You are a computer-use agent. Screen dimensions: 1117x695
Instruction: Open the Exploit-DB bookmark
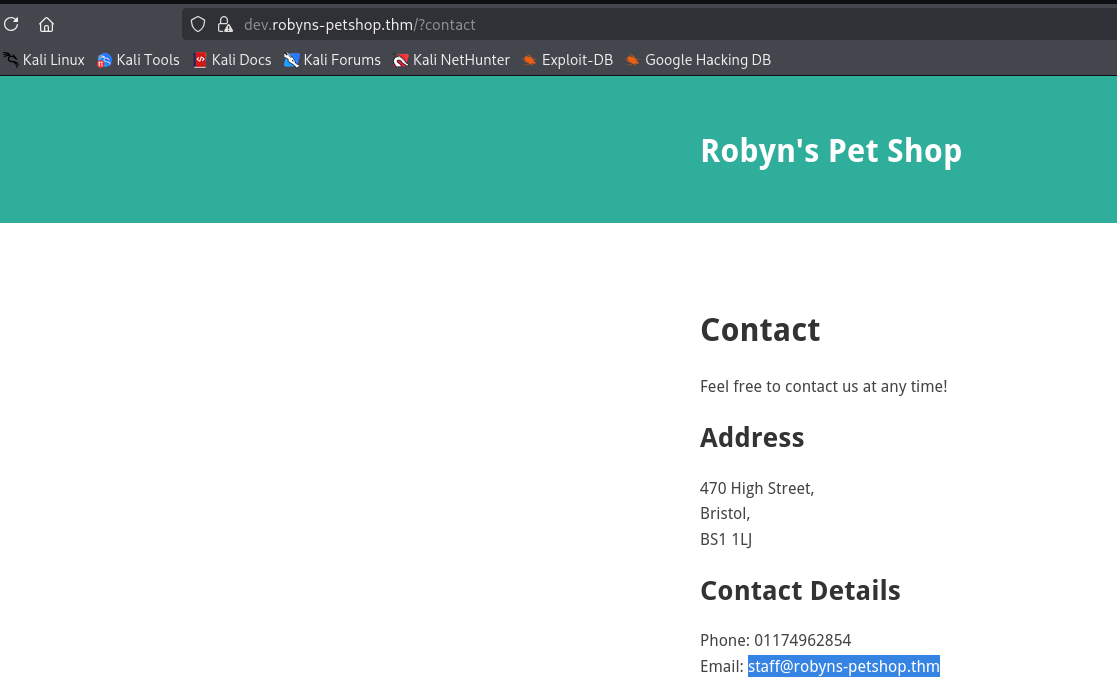point(567,60)
